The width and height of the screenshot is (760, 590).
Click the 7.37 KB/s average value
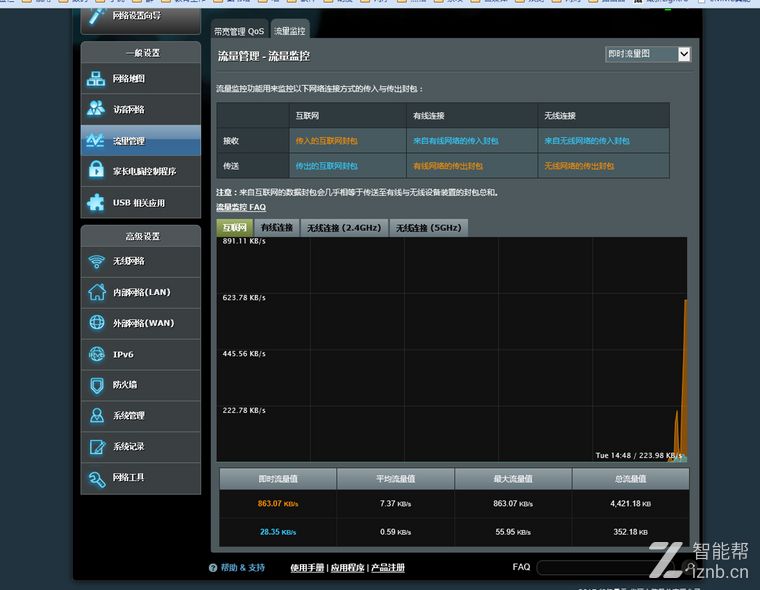396,504
